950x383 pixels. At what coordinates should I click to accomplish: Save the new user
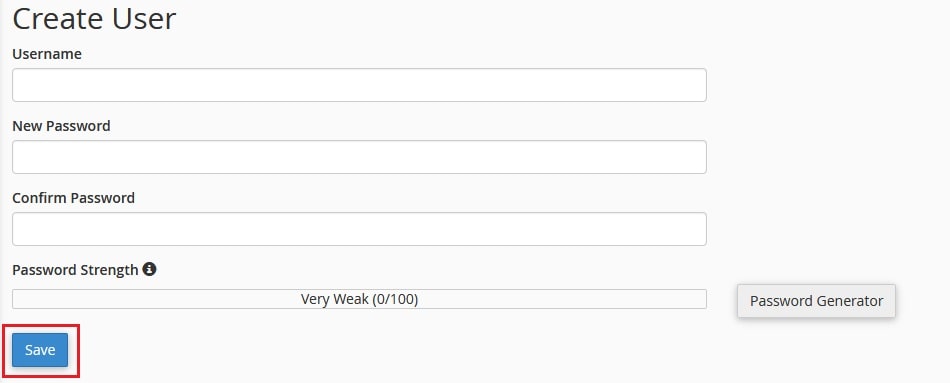point(40,350)
